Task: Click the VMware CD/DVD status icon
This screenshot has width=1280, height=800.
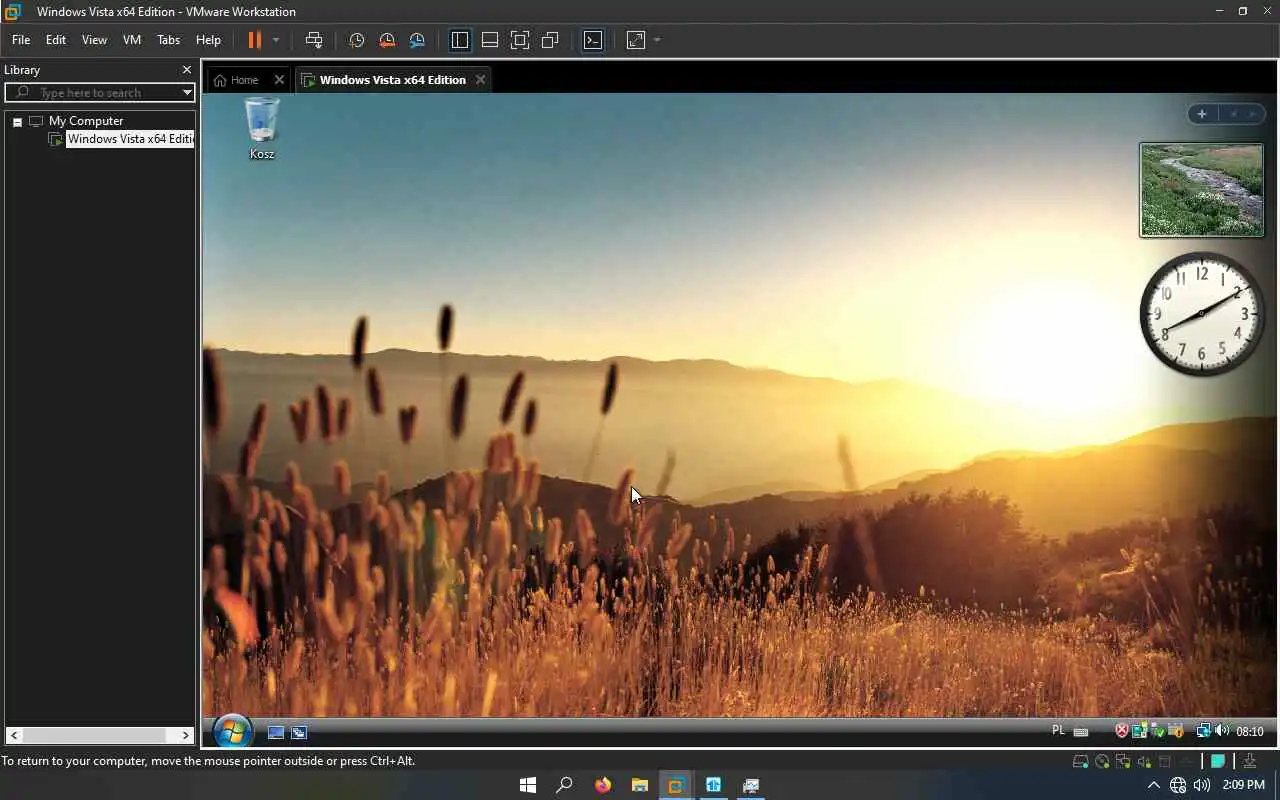Action: tap(1102, 762)
